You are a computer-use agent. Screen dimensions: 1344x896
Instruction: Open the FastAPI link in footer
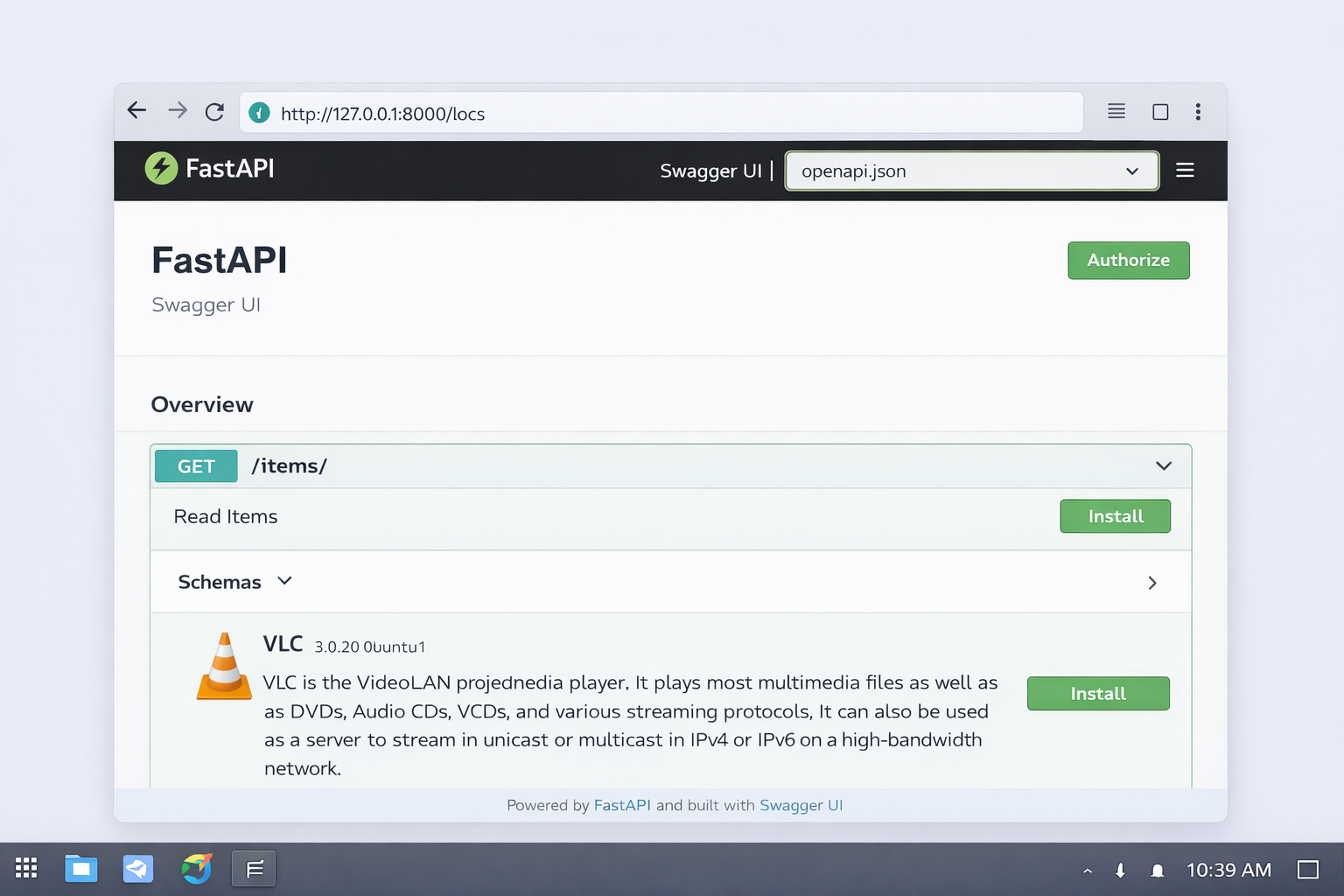tap(622, 805)
